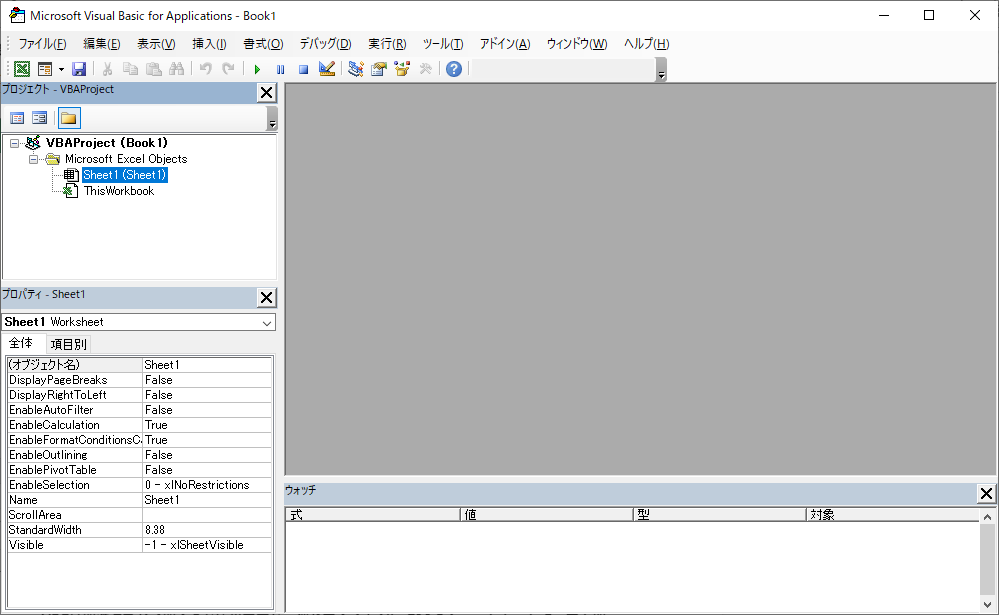Open Sheet1 Worksheet object dropdown

pos(266,322)
